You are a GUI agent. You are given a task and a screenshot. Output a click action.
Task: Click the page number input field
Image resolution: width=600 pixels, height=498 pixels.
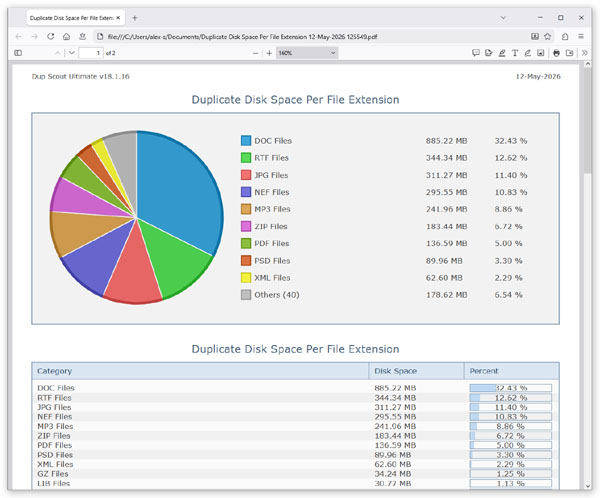coord(91,53)
